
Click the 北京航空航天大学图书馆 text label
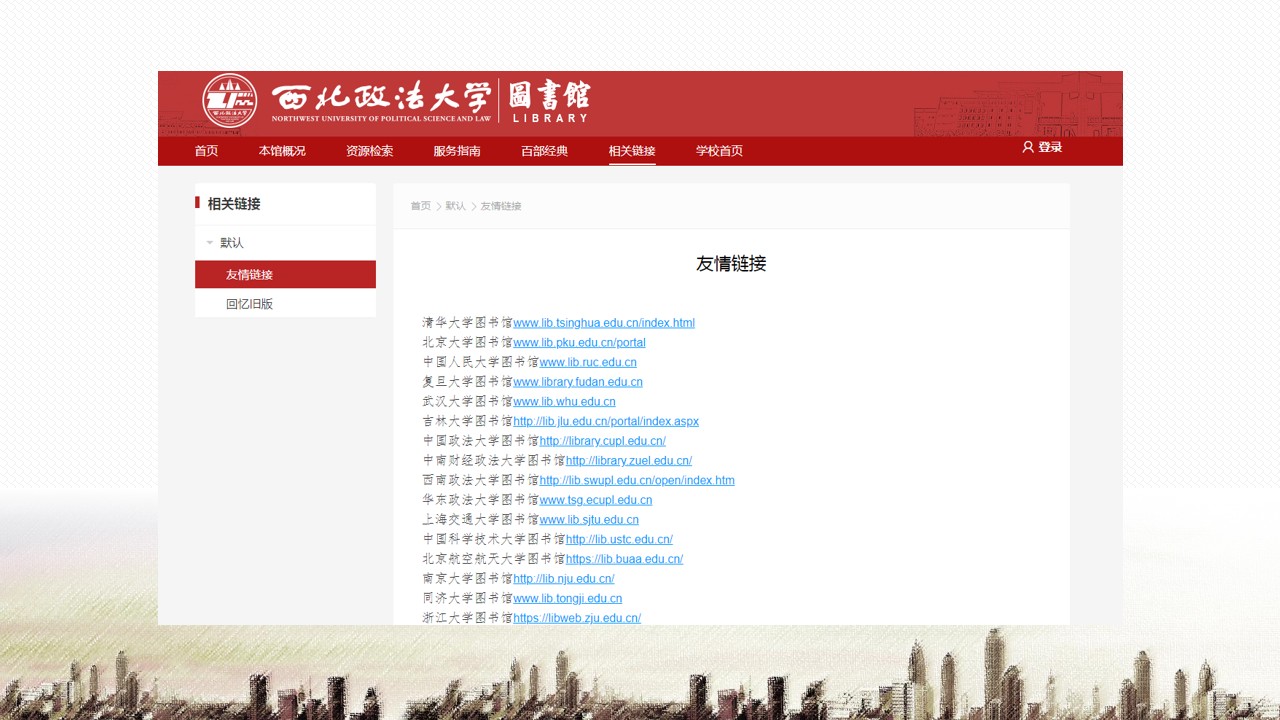click(x=494, y=559)
